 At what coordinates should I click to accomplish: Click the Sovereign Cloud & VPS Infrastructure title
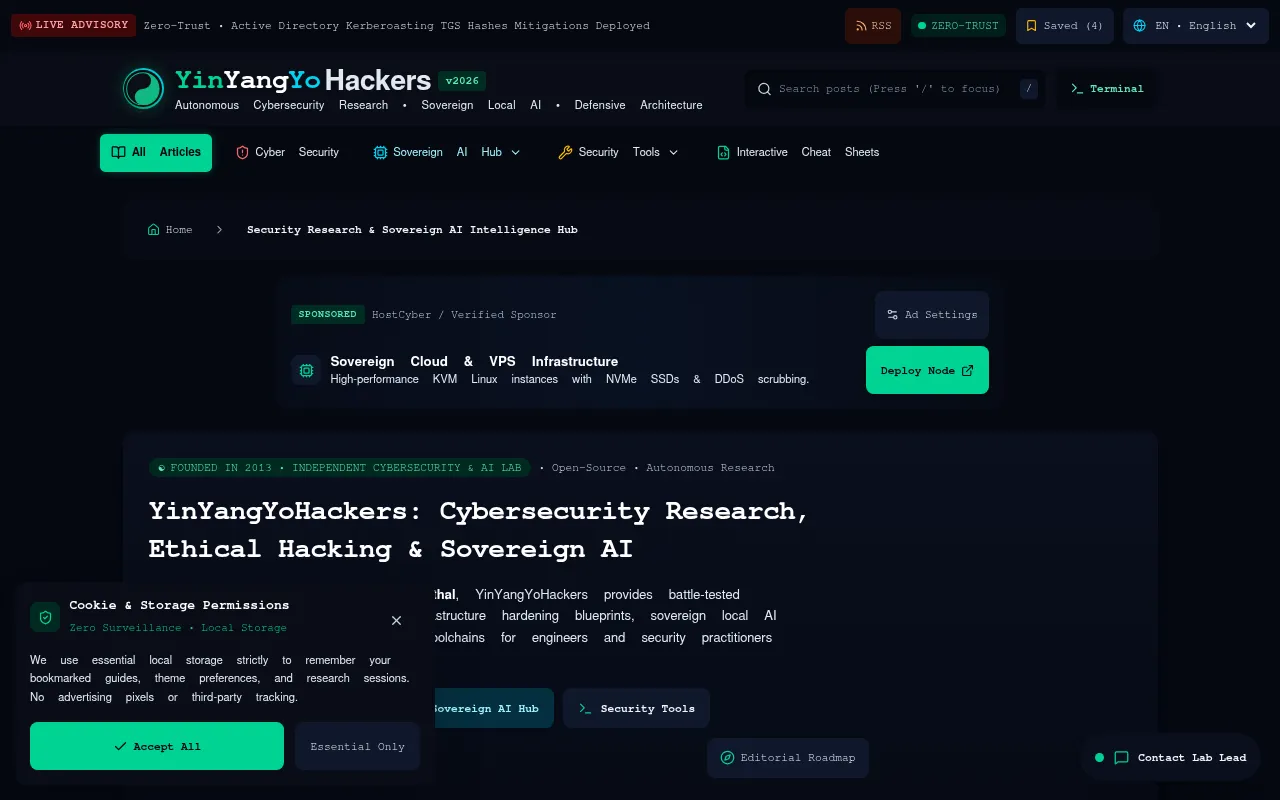tap(474, 361)
